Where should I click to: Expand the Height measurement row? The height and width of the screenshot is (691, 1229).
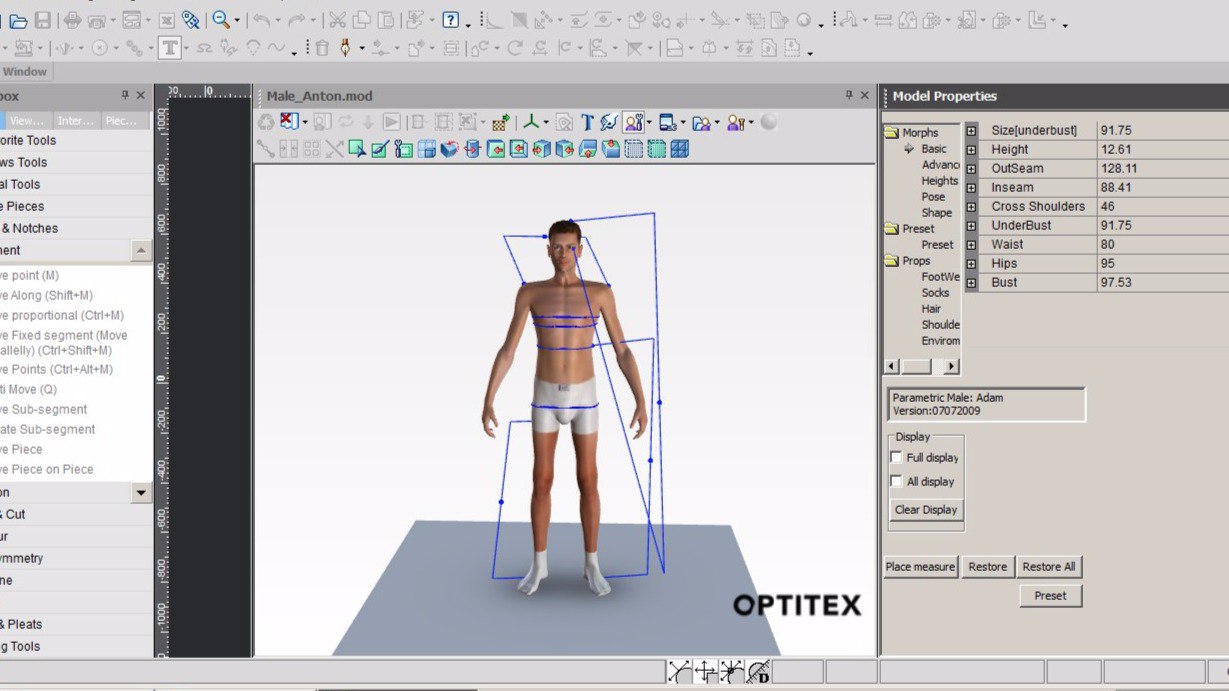tap(971, 150)
